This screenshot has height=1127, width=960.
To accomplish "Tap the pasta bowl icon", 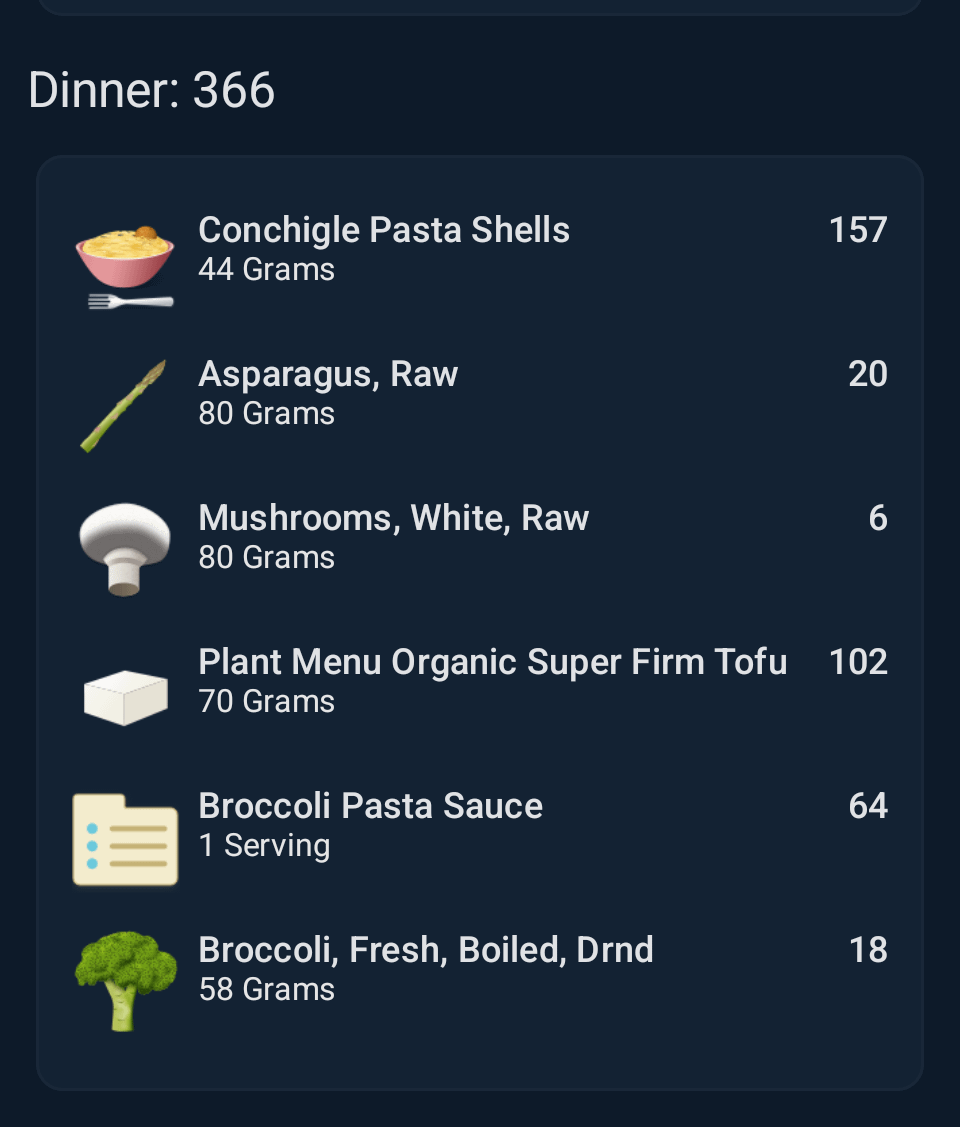I will (x=125, y=262).
